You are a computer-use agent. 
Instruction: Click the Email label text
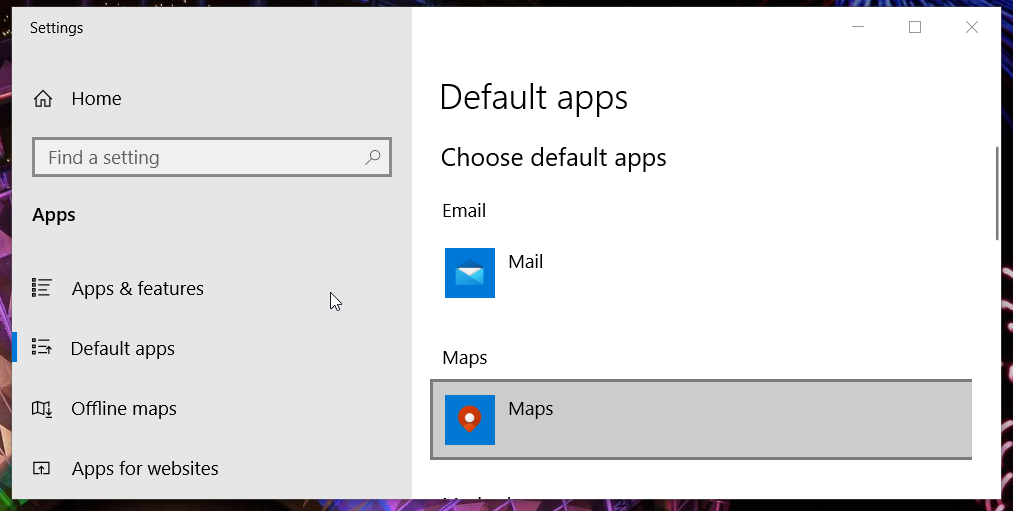pos(464,211)
